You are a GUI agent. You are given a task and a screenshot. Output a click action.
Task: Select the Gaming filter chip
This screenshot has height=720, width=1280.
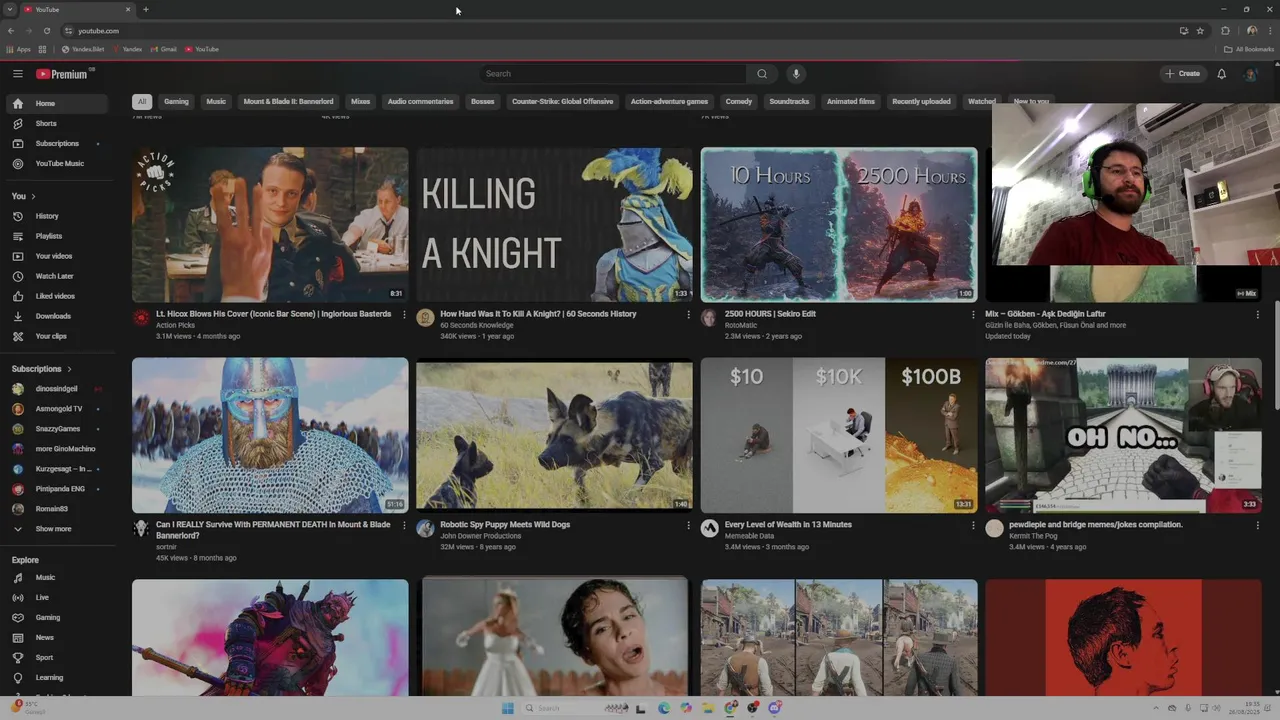point(176,101)
